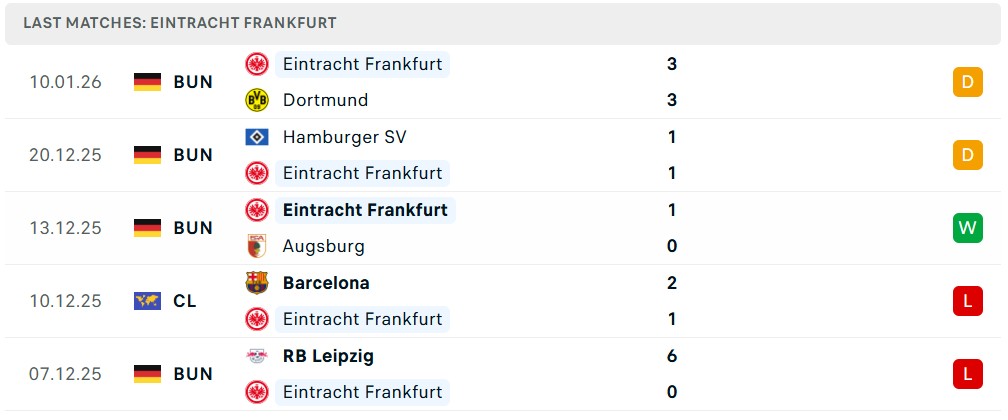Click German flag on the 07.12.25 match
1008x420 pixels.
(147, 374)
